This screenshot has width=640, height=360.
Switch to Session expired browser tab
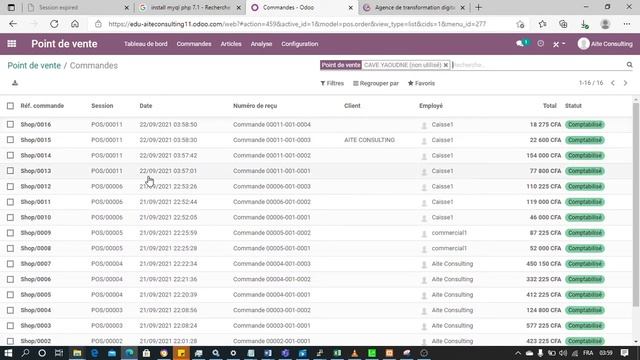[x=78, y=7]
